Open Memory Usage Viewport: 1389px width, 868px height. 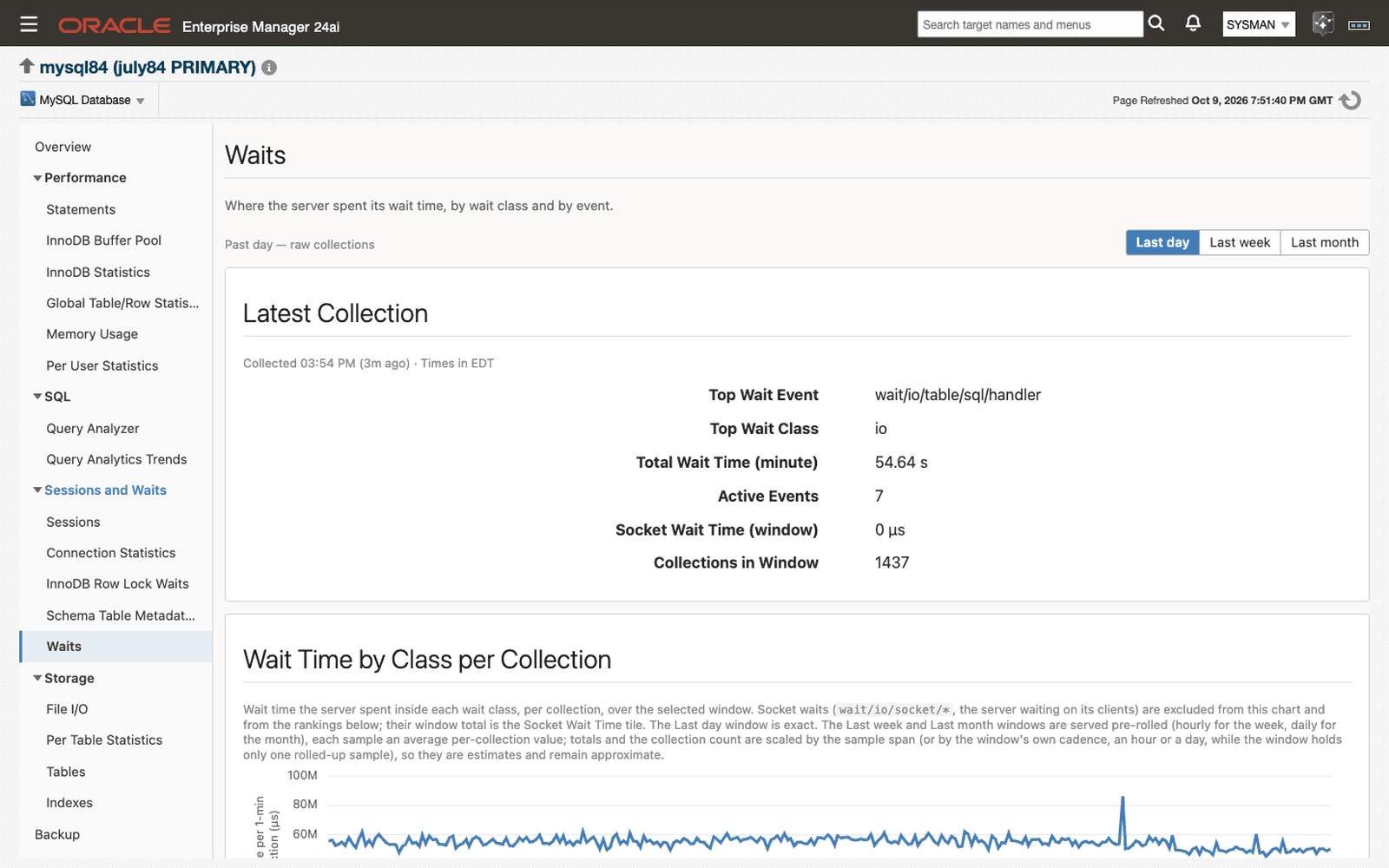point(92,334)
